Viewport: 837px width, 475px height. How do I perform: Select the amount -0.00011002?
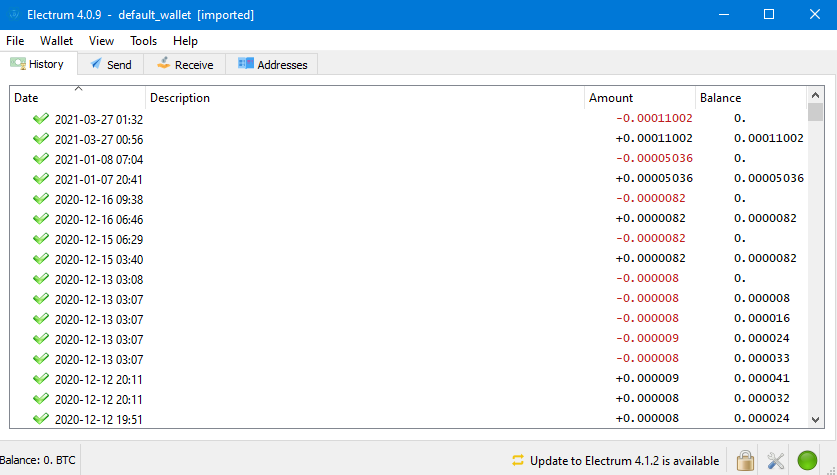point(654,118)
